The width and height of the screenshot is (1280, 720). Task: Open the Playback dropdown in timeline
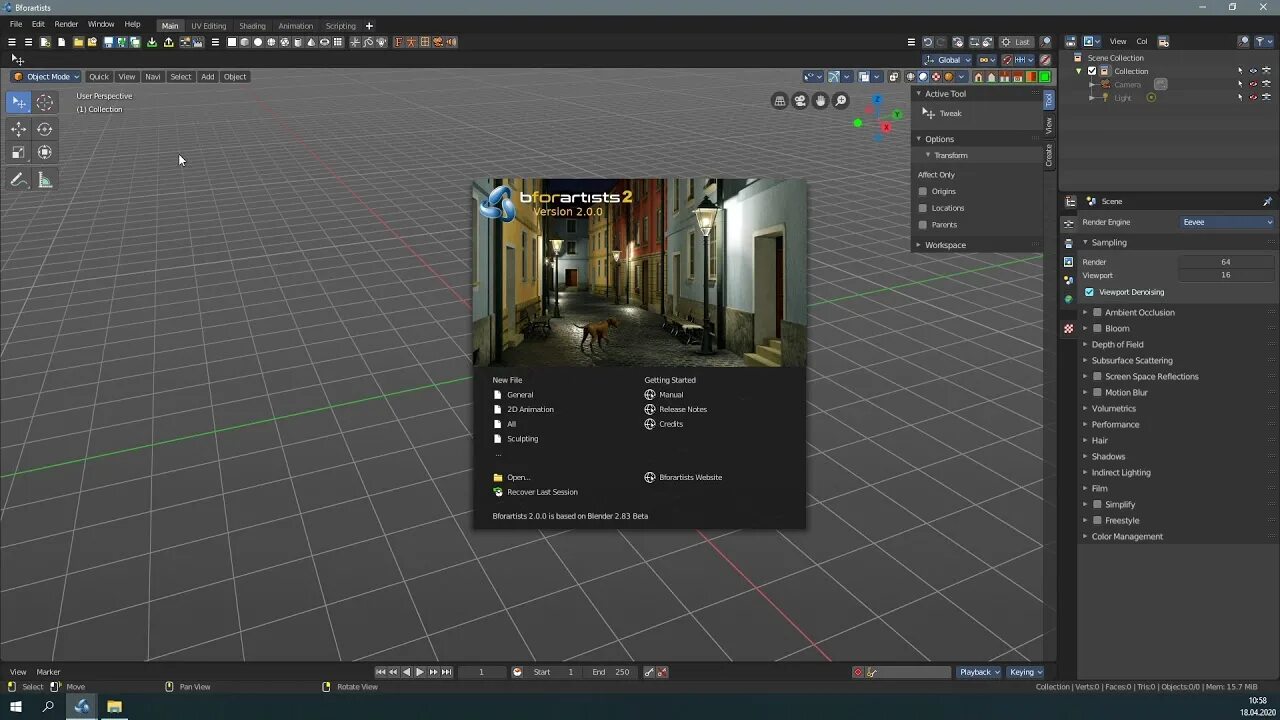coord(979,672)
